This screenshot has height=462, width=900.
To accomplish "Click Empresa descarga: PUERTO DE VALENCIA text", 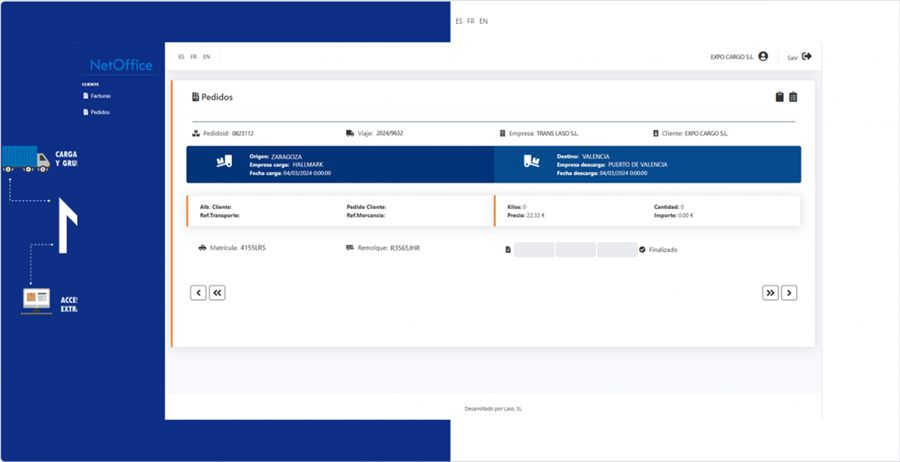I will tap(612, 165).
